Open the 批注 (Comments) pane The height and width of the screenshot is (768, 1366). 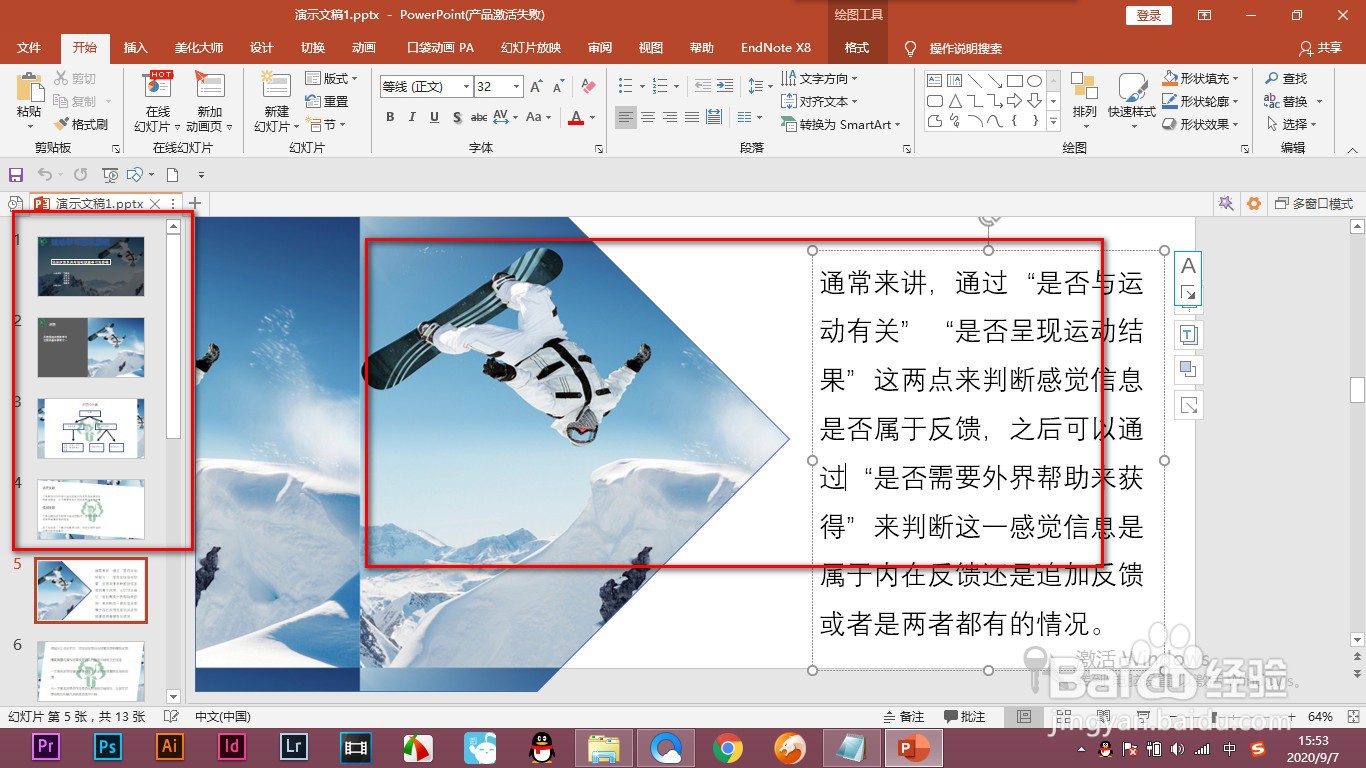965,717
